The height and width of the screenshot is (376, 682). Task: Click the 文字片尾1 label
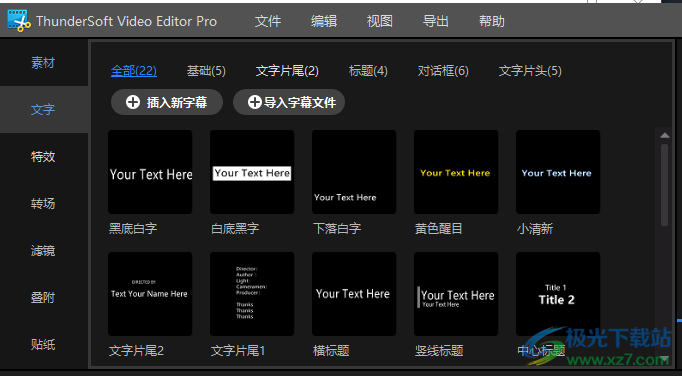(x=238, y=351)
